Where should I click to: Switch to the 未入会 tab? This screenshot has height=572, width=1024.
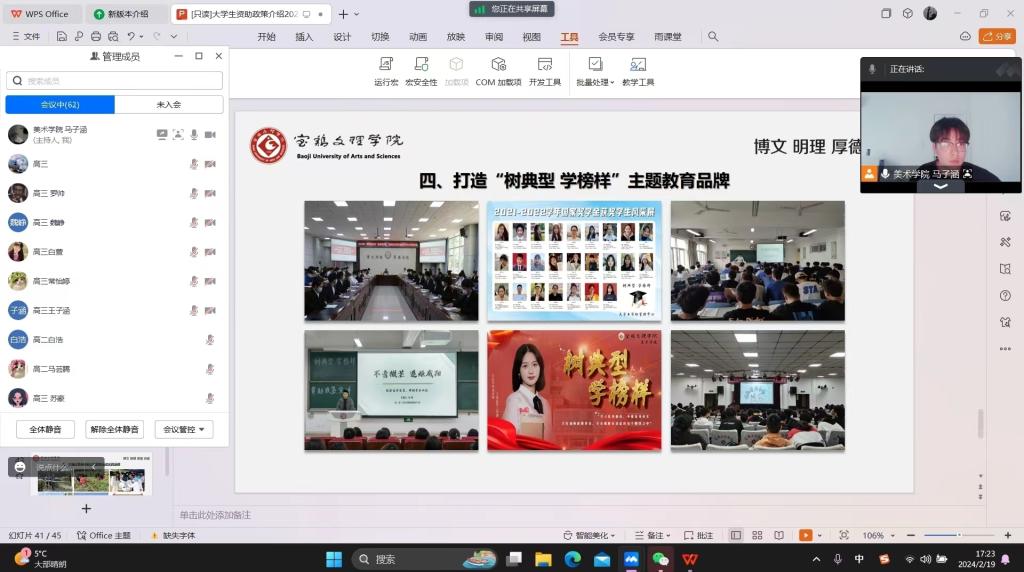[x=169, y=105]
